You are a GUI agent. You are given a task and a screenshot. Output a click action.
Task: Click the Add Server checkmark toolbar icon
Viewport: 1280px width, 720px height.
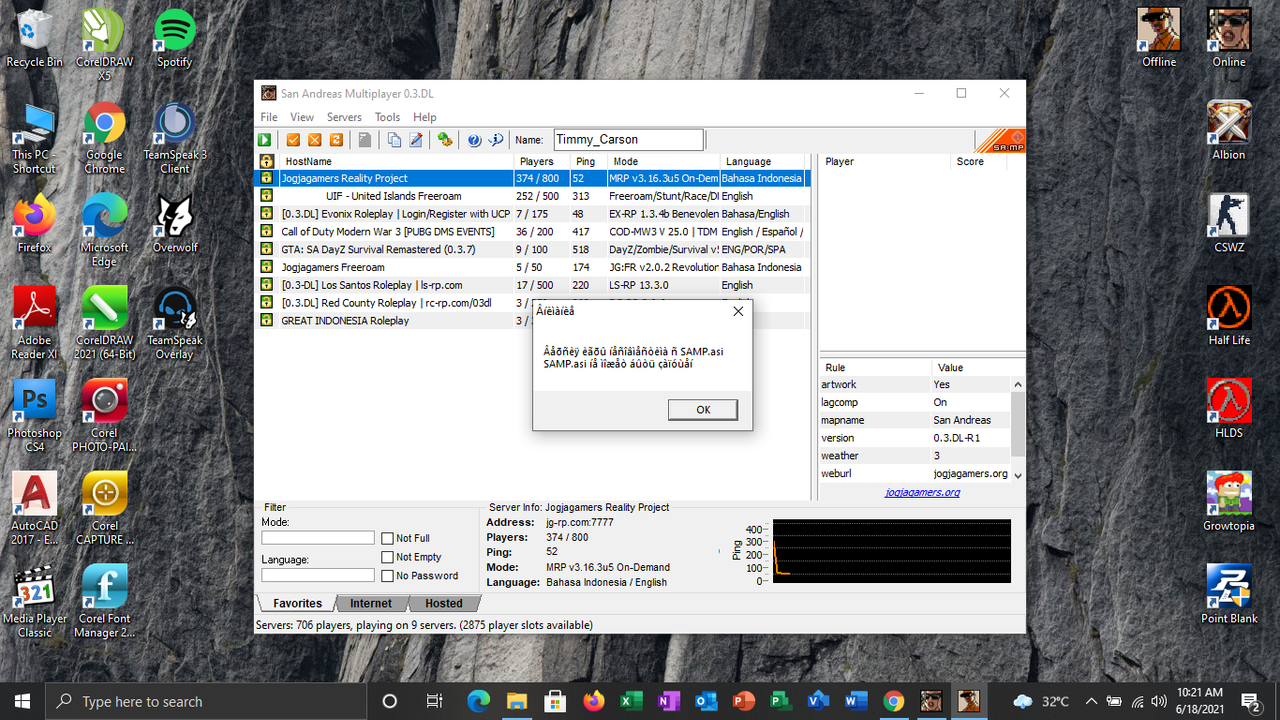point(294,140)
